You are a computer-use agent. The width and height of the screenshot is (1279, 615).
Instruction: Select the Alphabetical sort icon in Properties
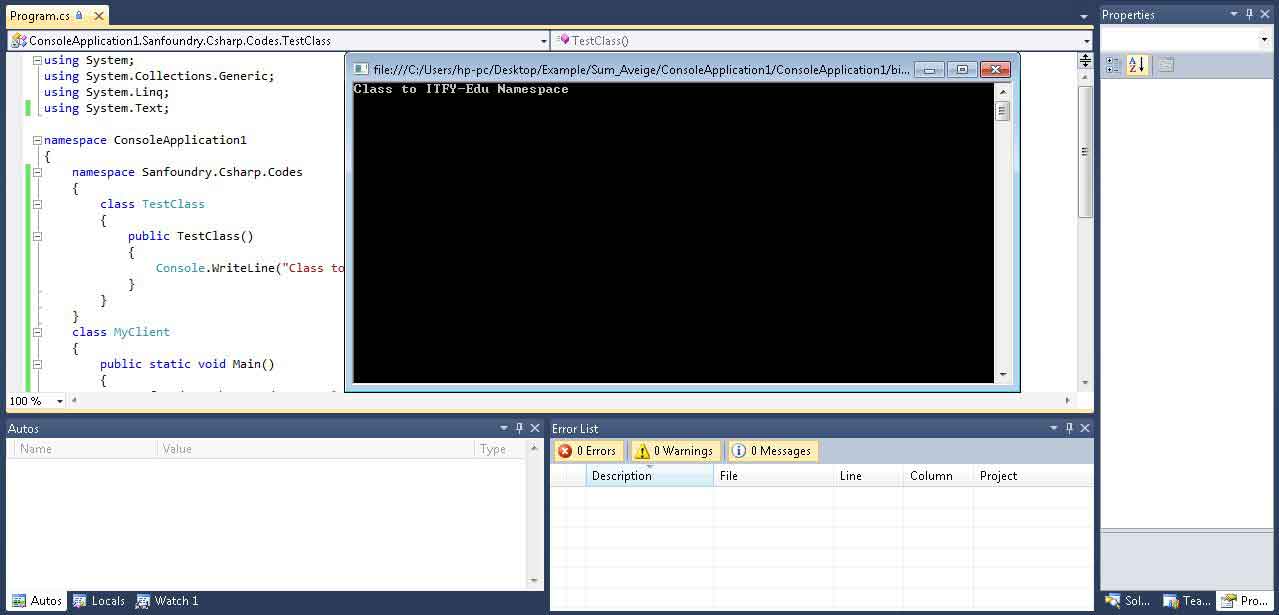tap(1137, 65)
